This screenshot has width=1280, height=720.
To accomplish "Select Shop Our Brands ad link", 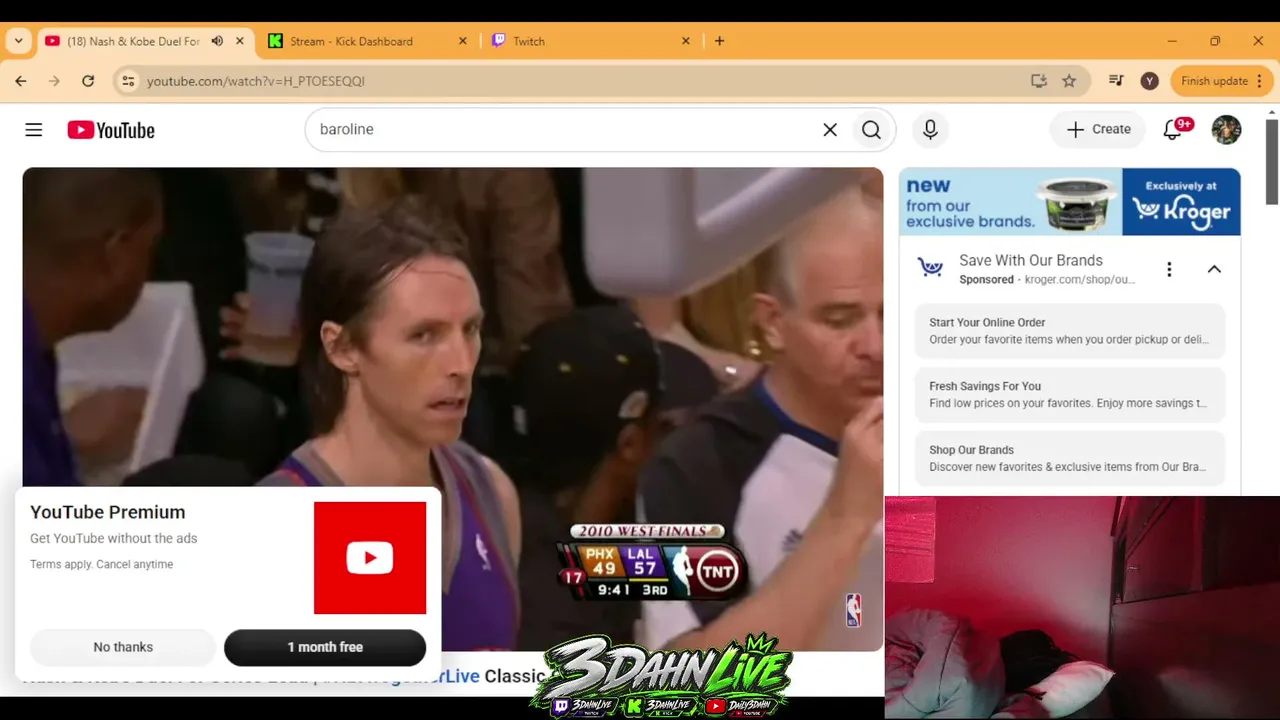I will (1070, 459).
